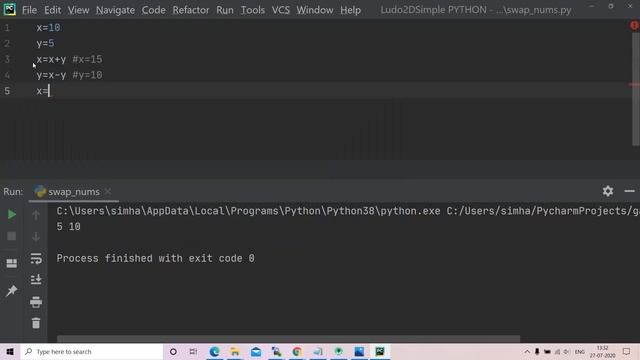The image size is (640, 360).
Task: Click the editor vertical scrollbar
Action: [x=636, y=88]
